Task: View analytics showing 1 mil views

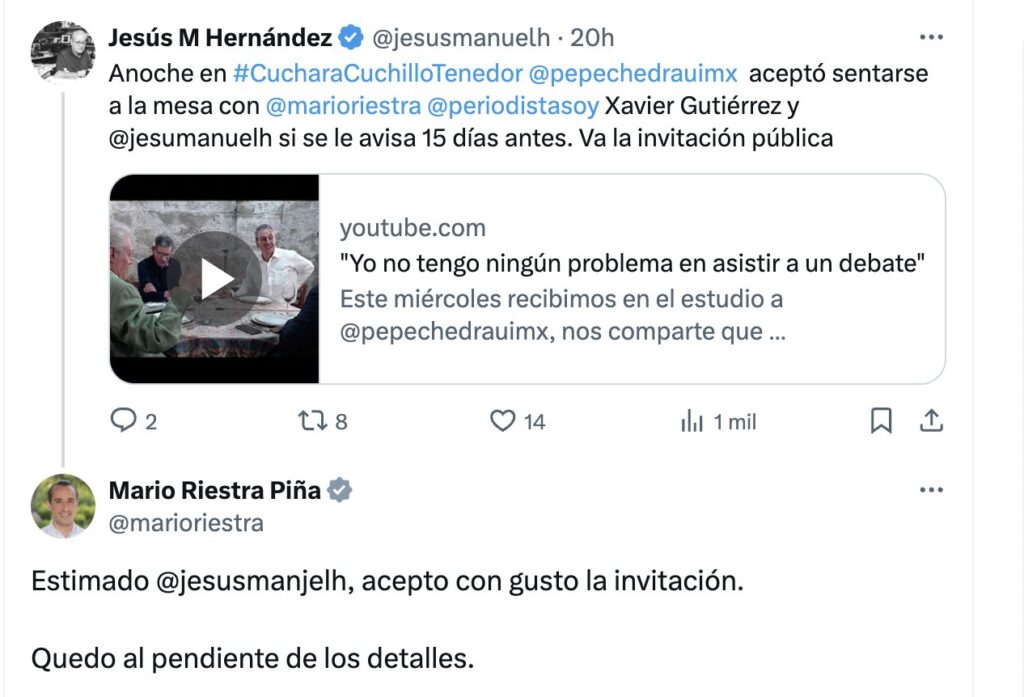Action: click(x=692, y=421)
